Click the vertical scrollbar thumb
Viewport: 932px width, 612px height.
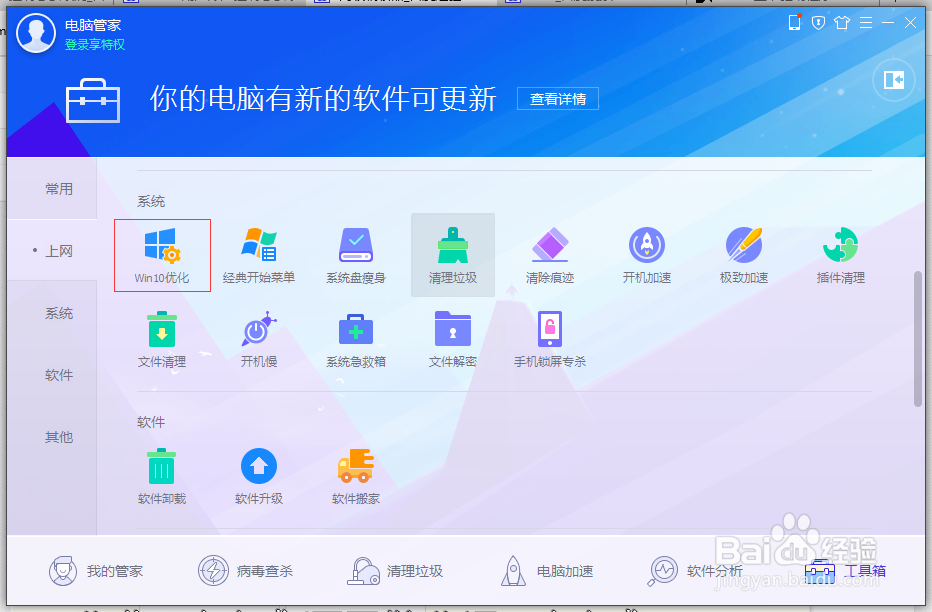(918, 339)
